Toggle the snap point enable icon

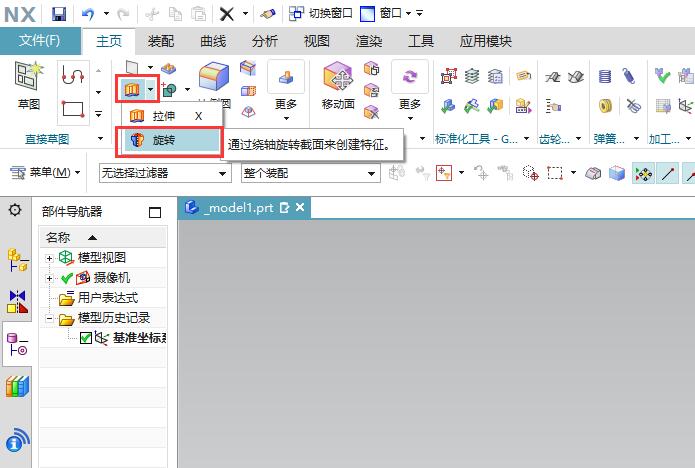644,173
